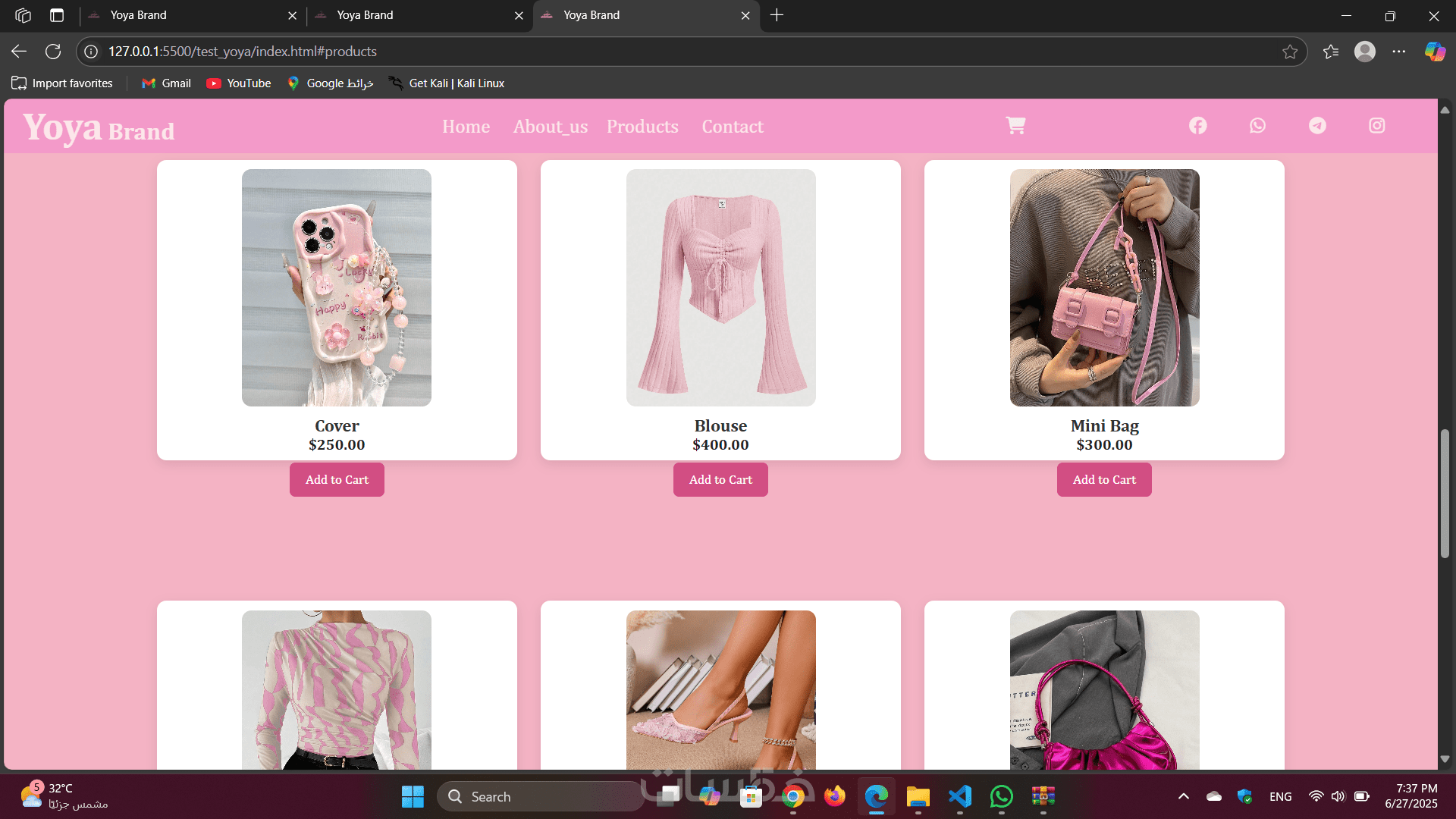Click the page vertical scrollbar thumb
Viewport: 1456px width, 819px height.
[1445, 493]
